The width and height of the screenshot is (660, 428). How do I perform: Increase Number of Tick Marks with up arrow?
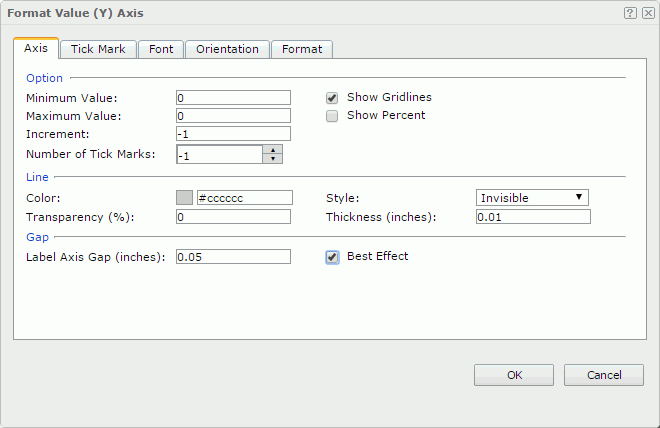(273, 150)
